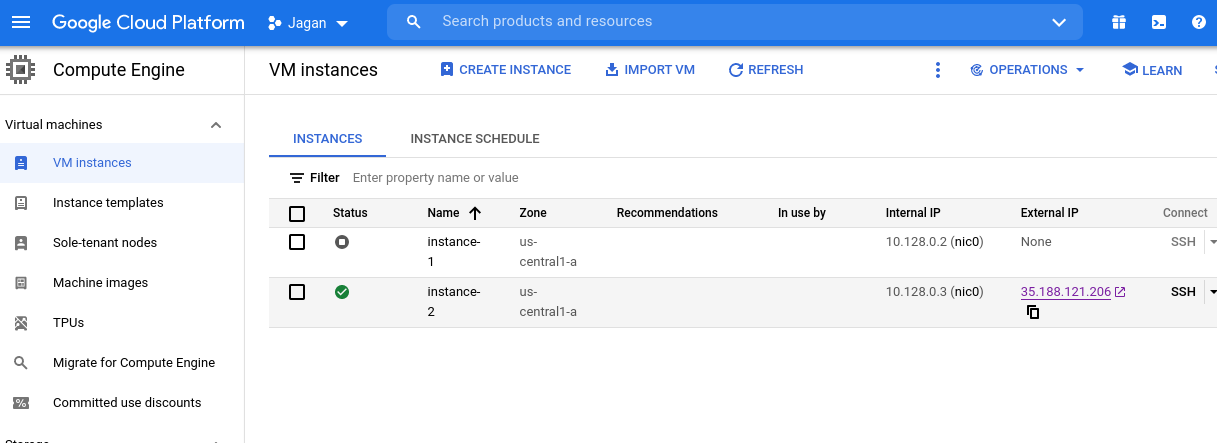Open SSH options dropdown for instance-1
This screenshot has width=1217, height=443.
tap(1213, 242)
